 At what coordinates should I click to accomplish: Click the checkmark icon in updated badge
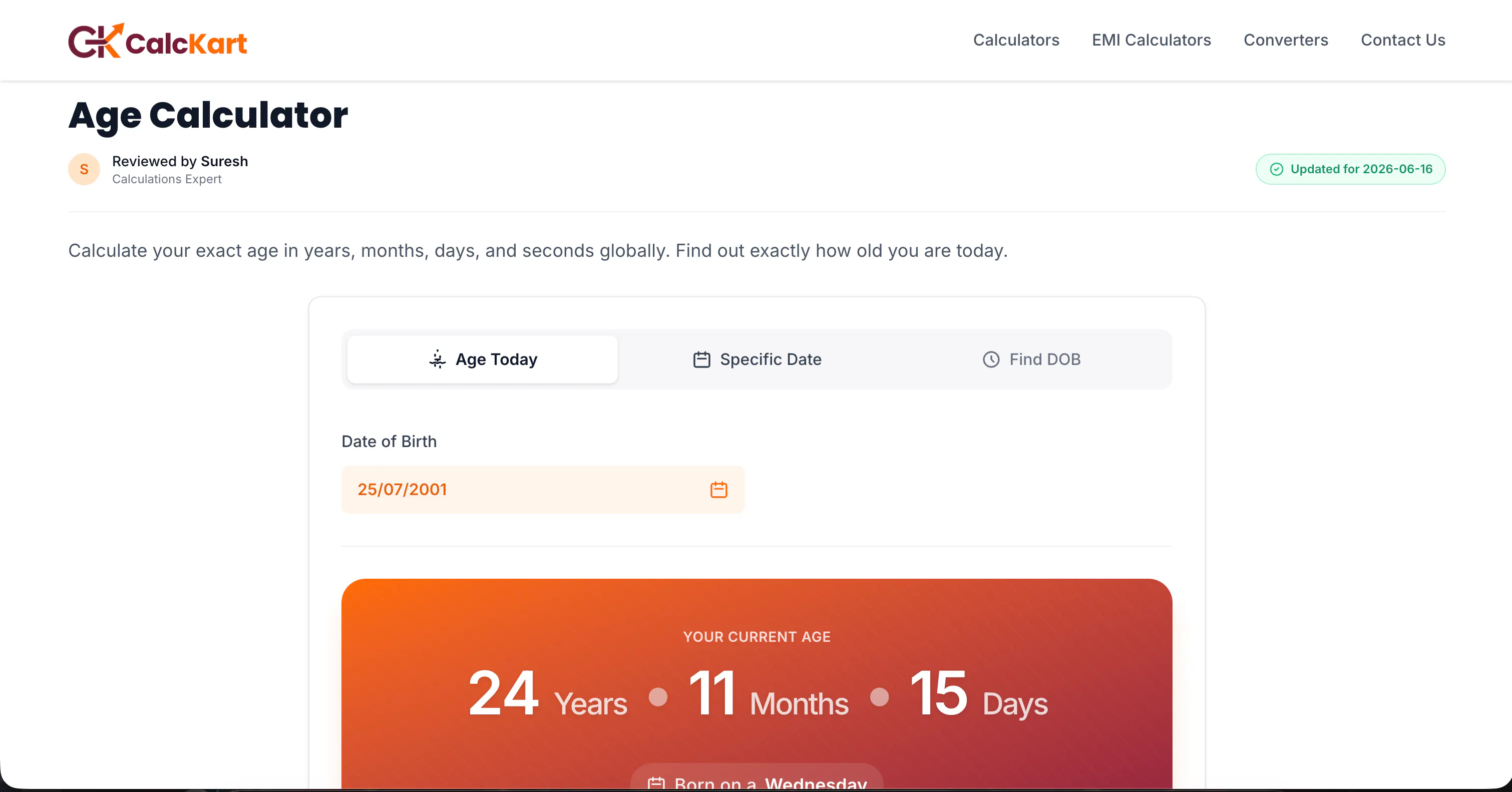[1276, 169]
